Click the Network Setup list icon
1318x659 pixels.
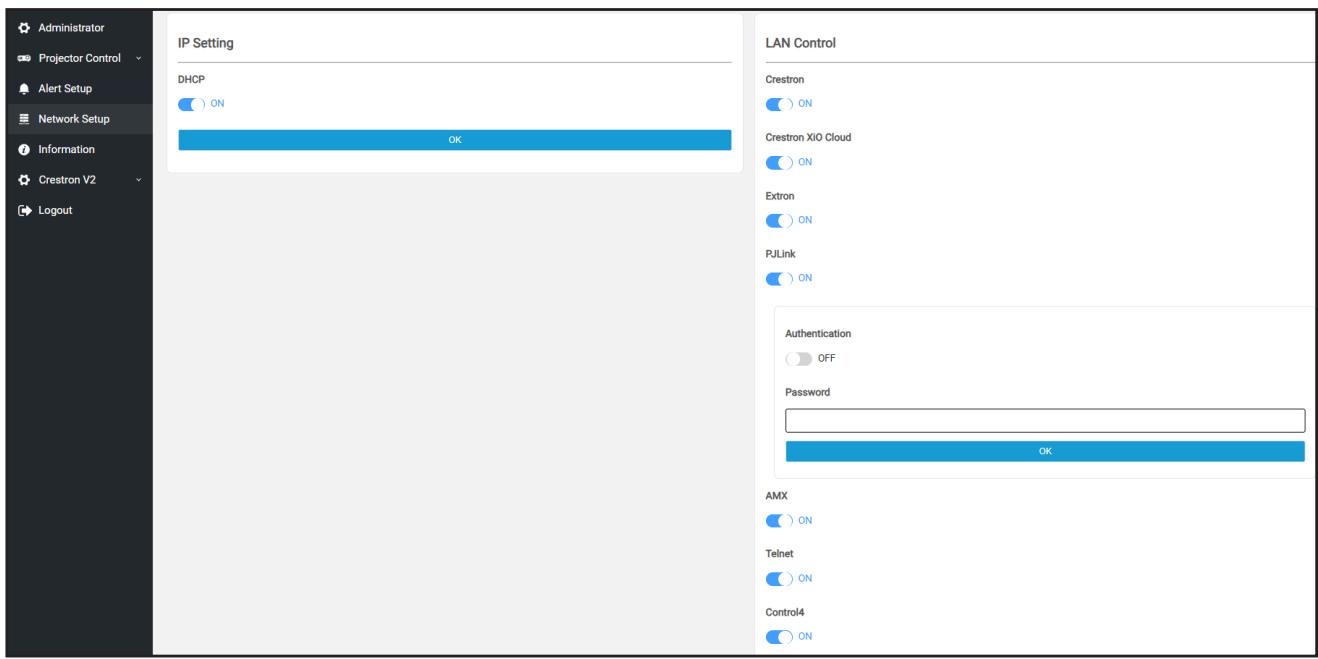25,119
